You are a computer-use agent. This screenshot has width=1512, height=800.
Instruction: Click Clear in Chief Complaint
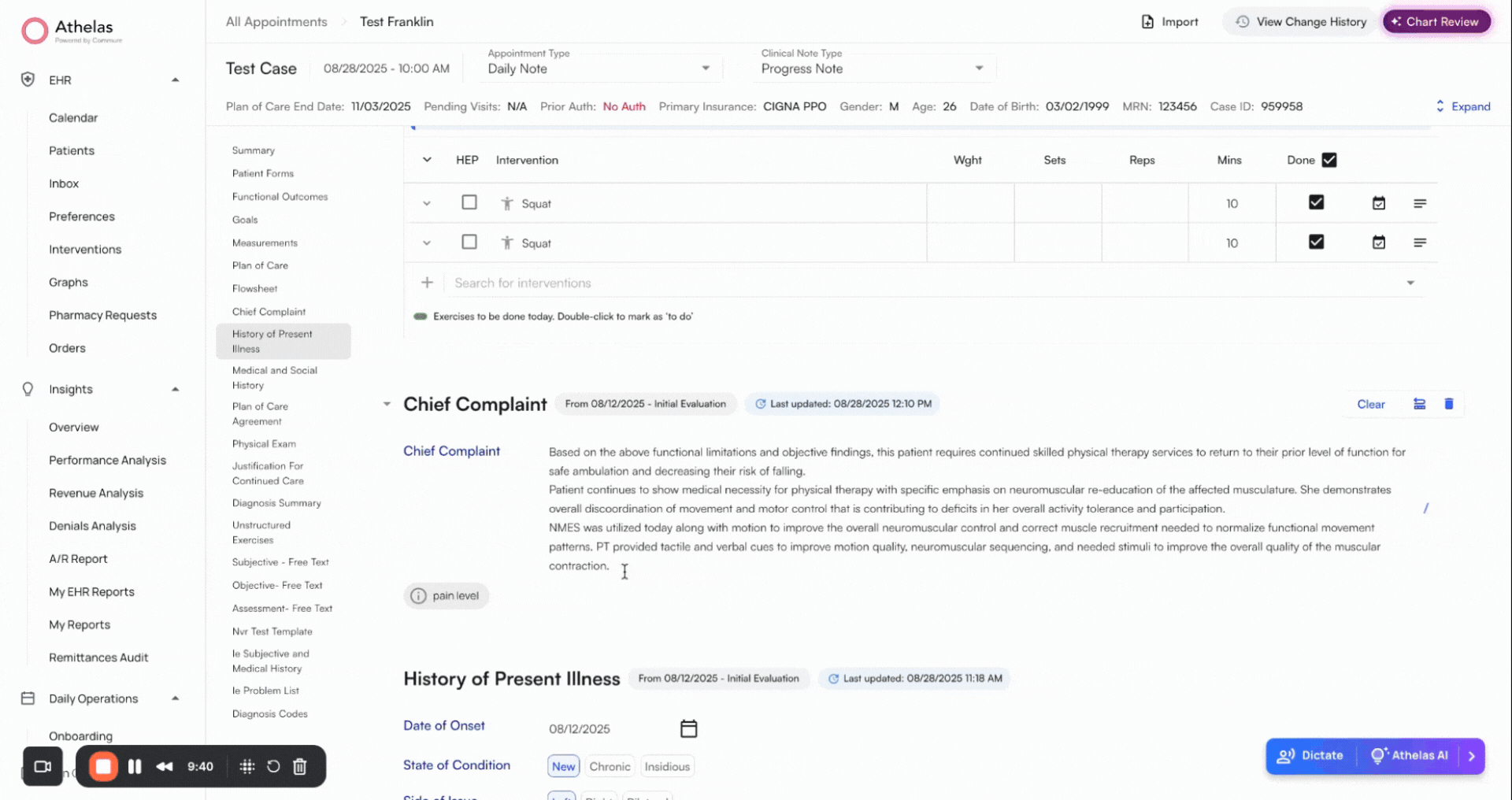click(x=1371, y=404)
